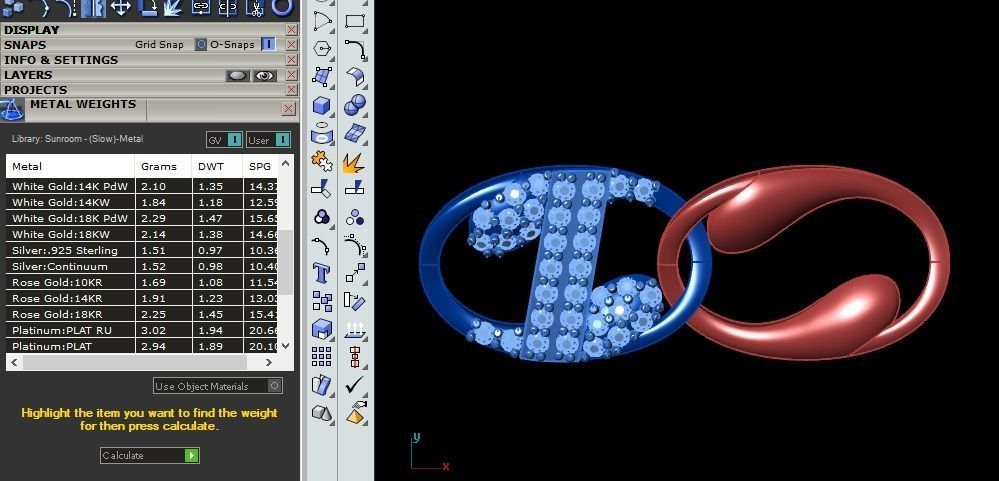
Task: Click the gray oval button in Layers bar
Action: coord(238,75)
